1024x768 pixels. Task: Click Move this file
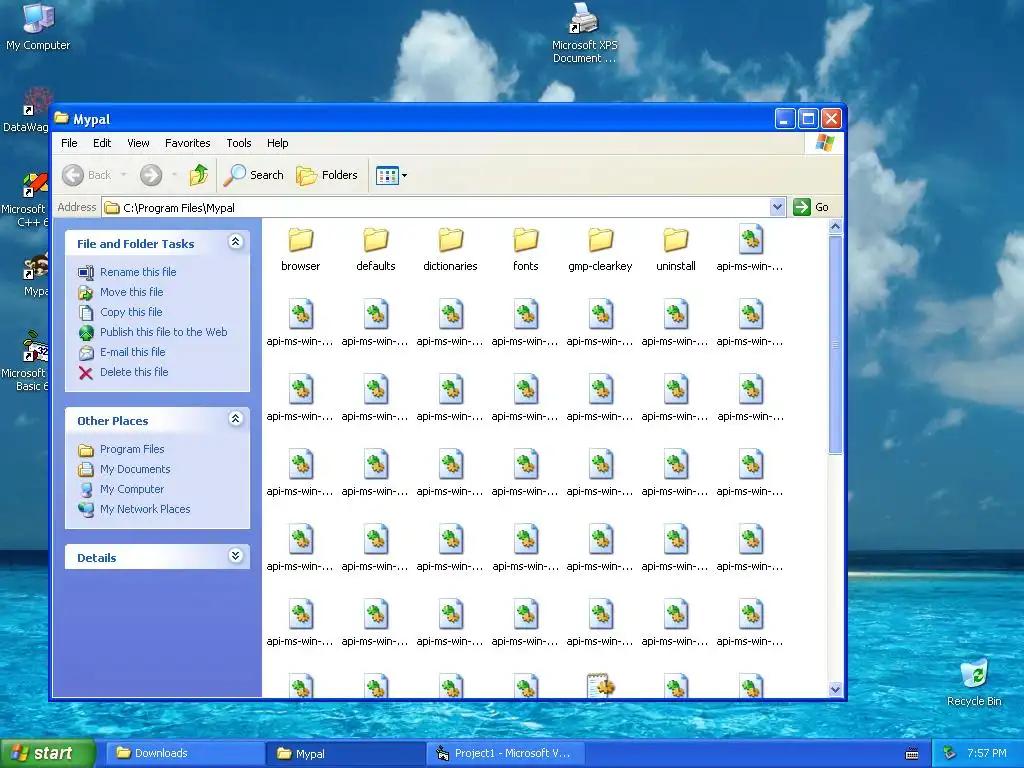tap(131, 292)
